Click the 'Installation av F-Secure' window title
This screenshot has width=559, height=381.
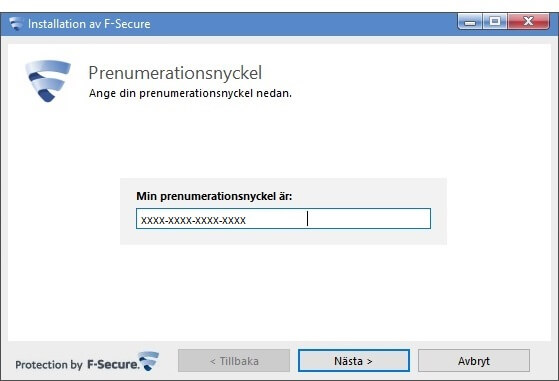coord(89,24)
